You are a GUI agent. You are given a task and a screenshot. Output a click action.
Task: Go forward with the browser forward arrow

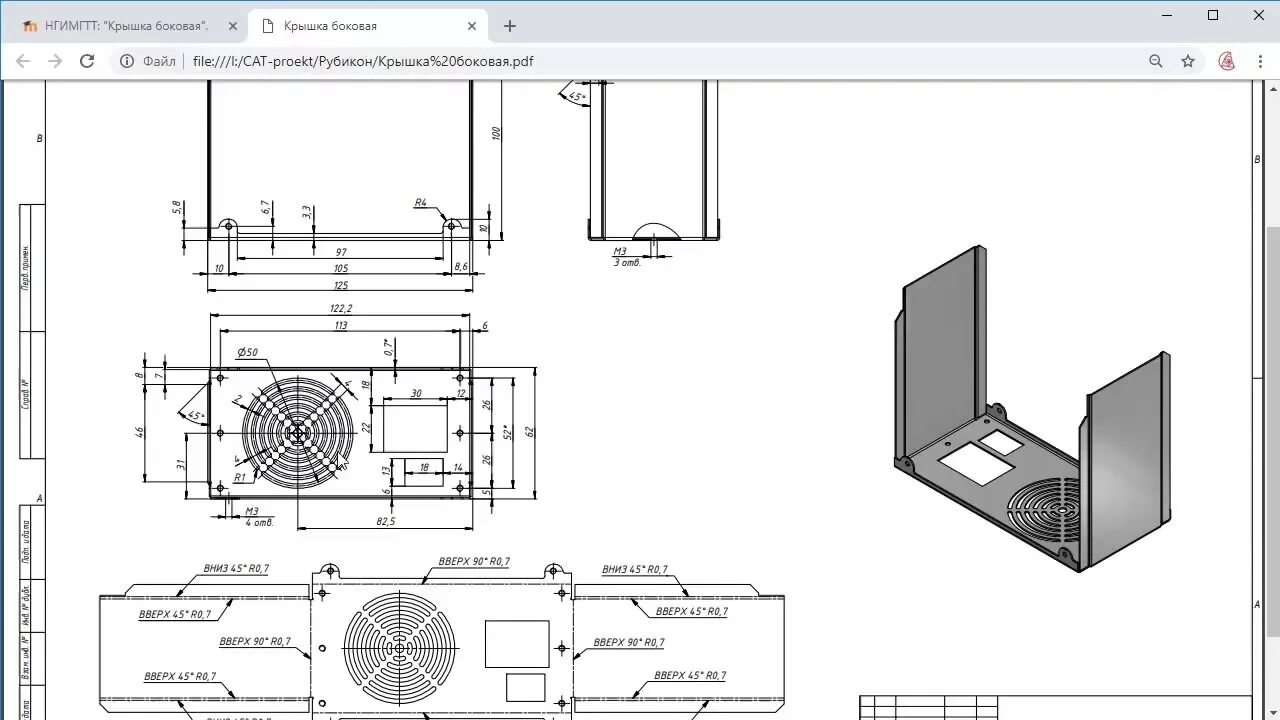tap(55, 61)
